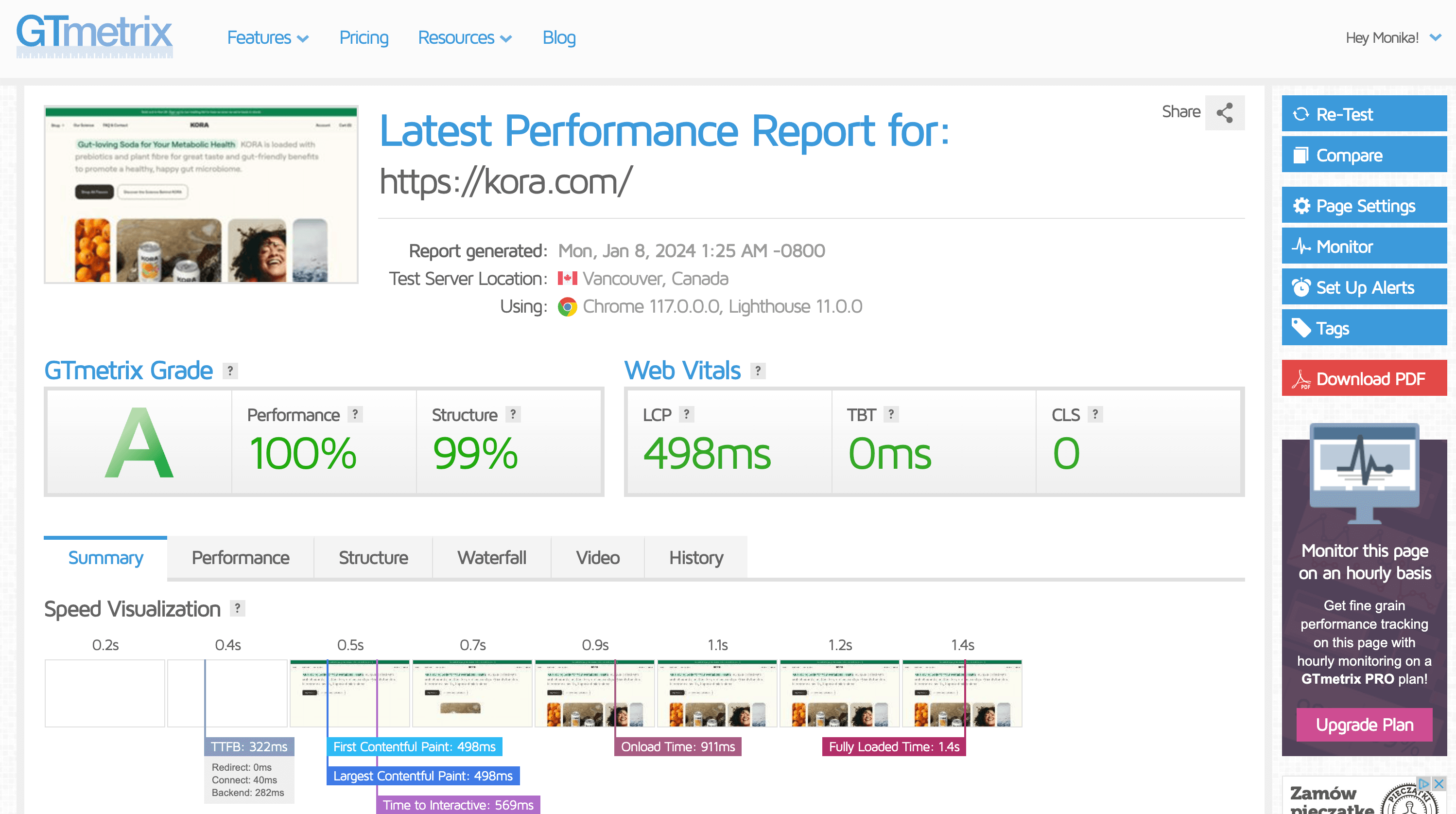Click the AdChoices info icon
The height and width of the screenshot is (814, 1456).
click(x=1424, y=783)
